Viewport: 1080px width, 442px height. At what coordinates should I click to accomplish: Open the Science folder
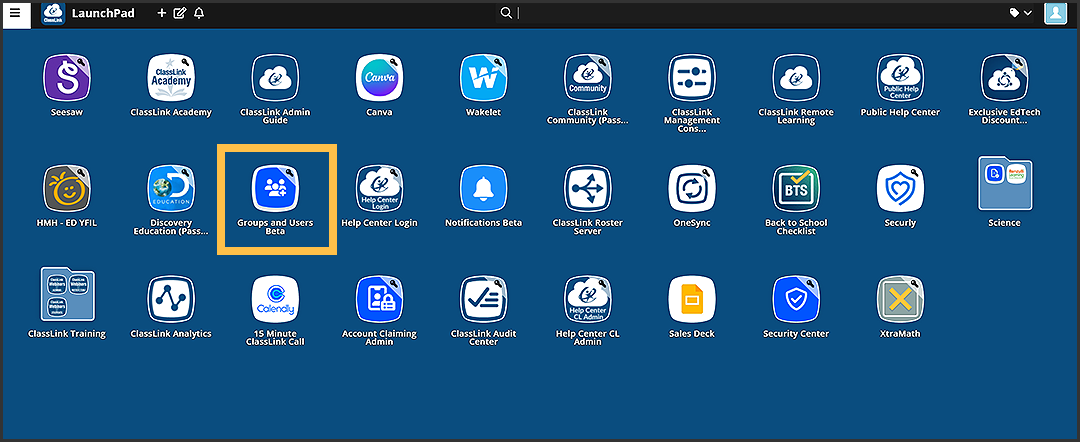1003,187
